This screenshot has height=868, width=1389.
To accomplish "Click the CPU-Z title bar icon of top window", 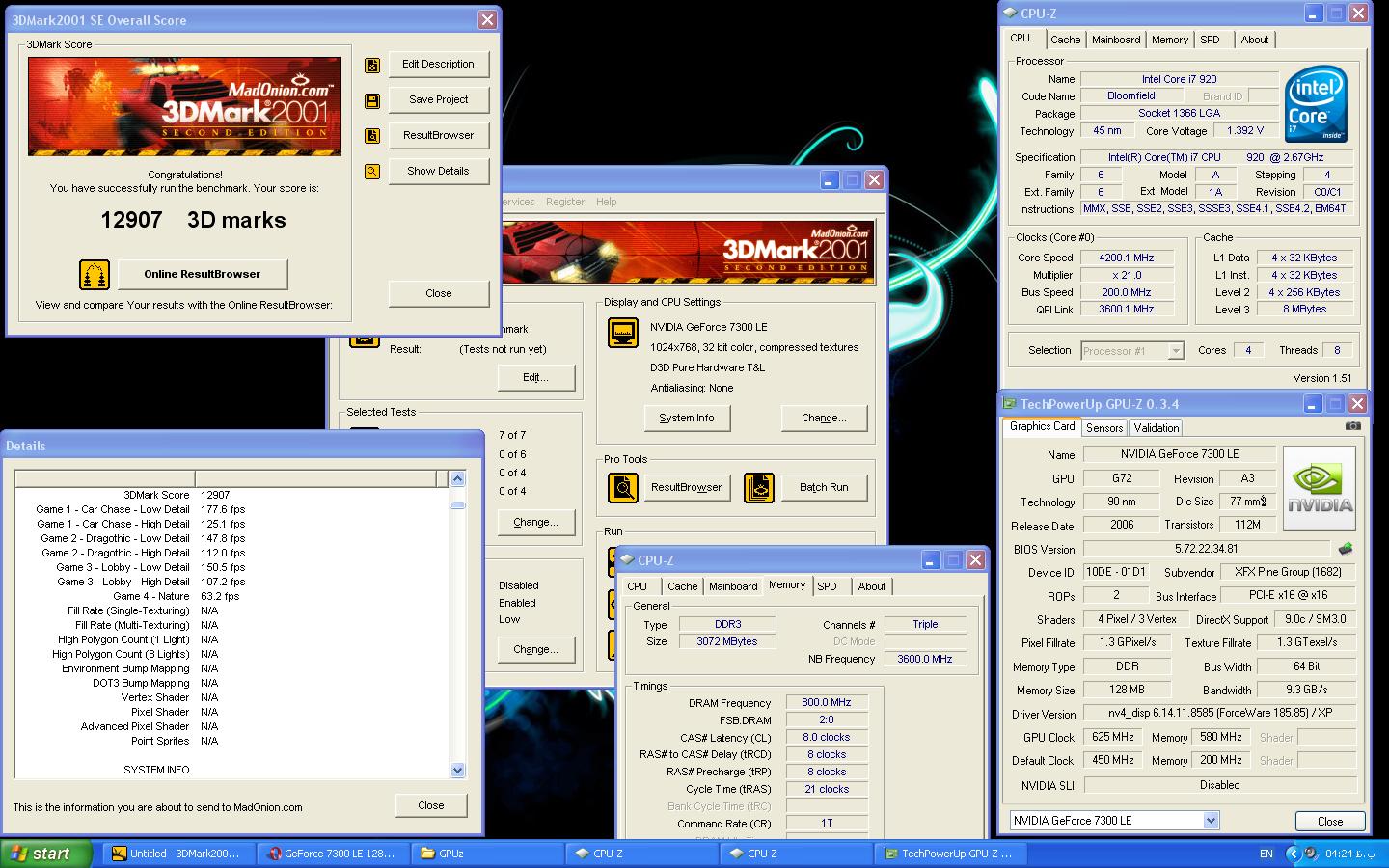I will coord(1010,14).
